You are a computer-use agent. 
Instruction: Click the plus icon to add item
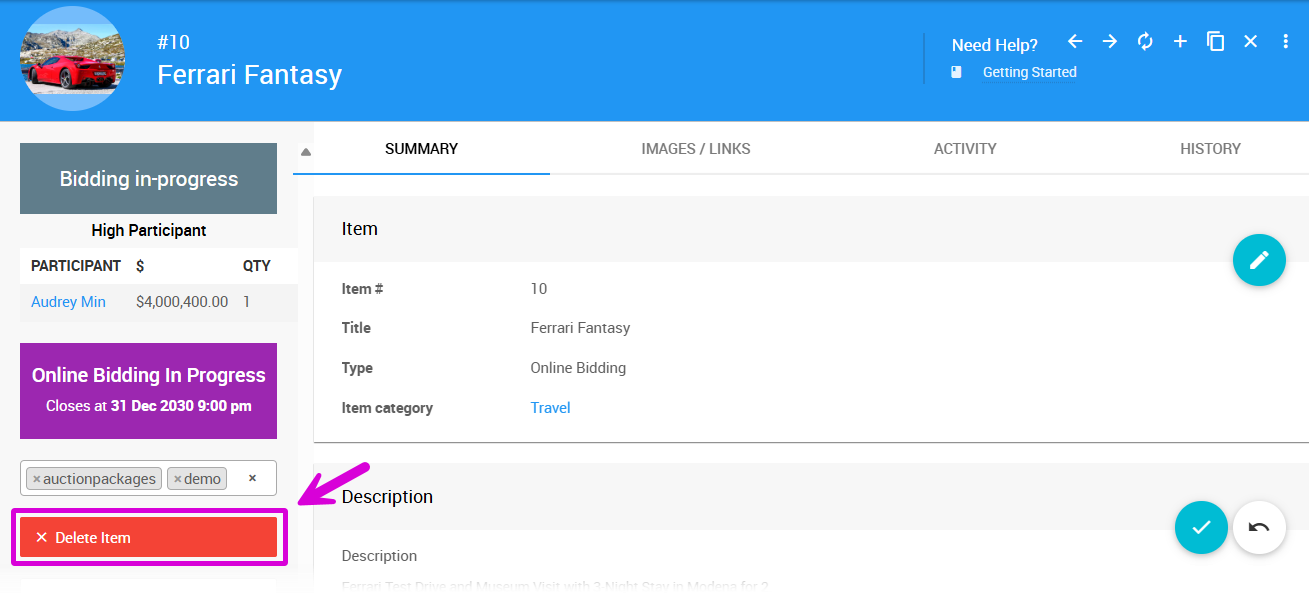click(x=1180, y=41)
